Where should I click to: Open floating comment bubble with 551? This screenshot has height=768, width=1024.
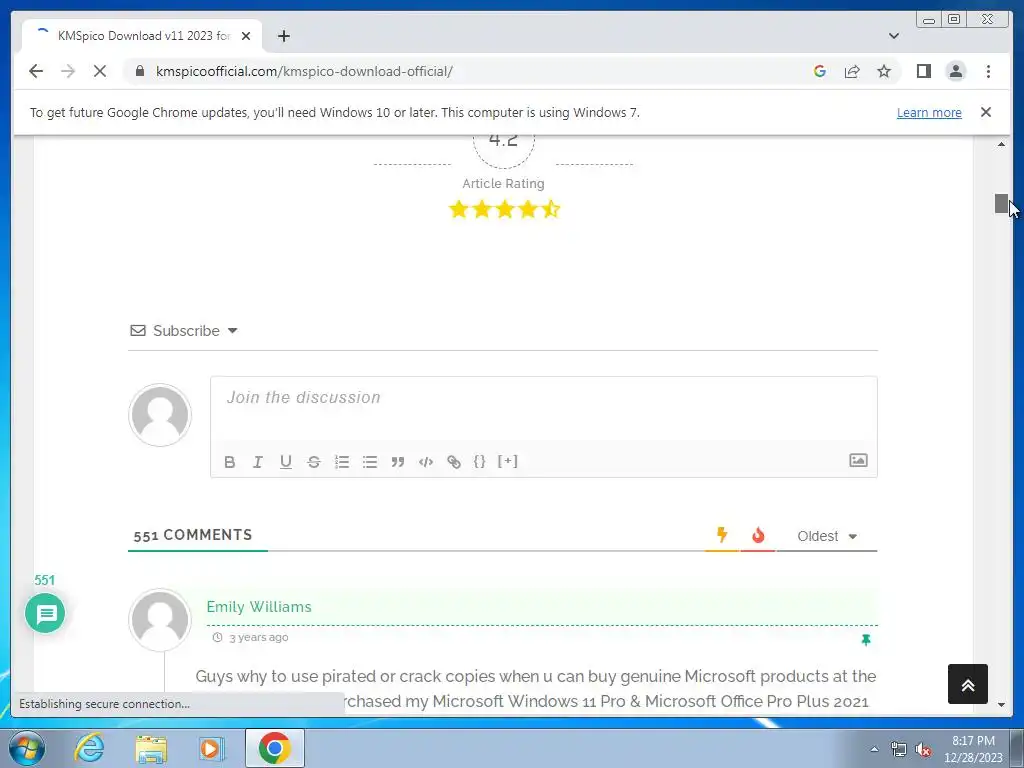tap(45, 613)
